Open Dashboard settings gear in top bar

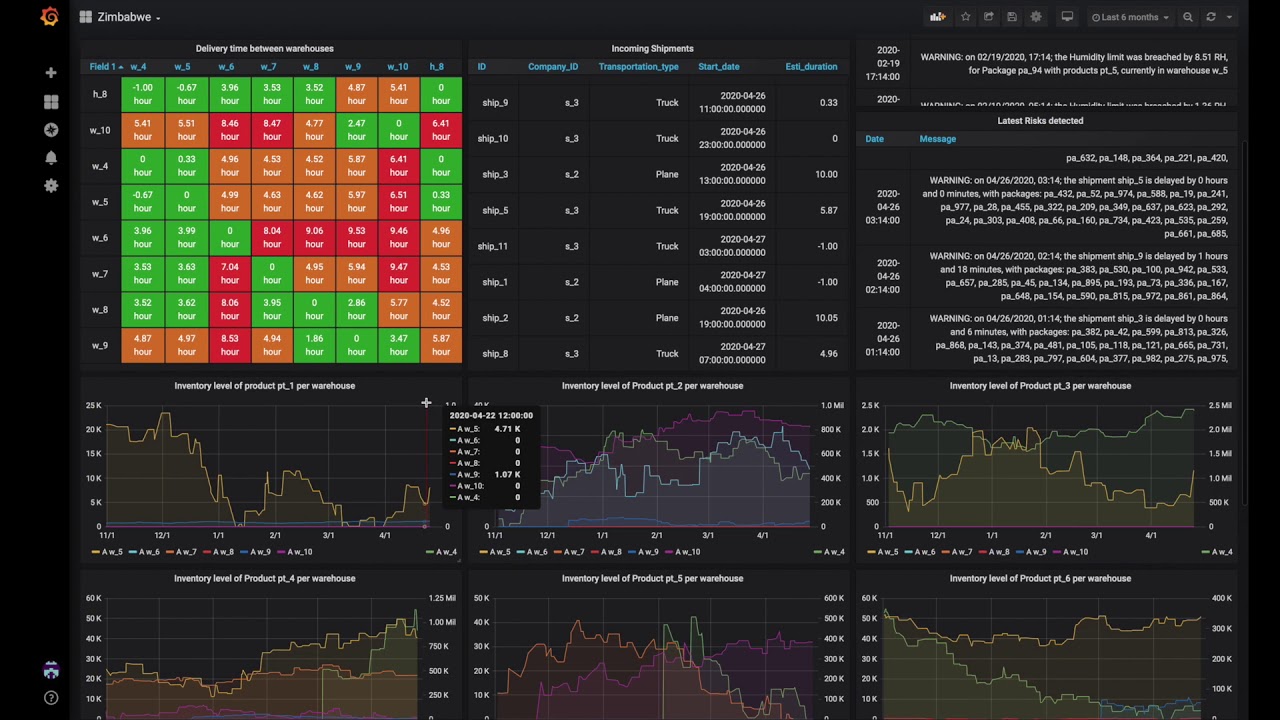(x=1036, y=17)
